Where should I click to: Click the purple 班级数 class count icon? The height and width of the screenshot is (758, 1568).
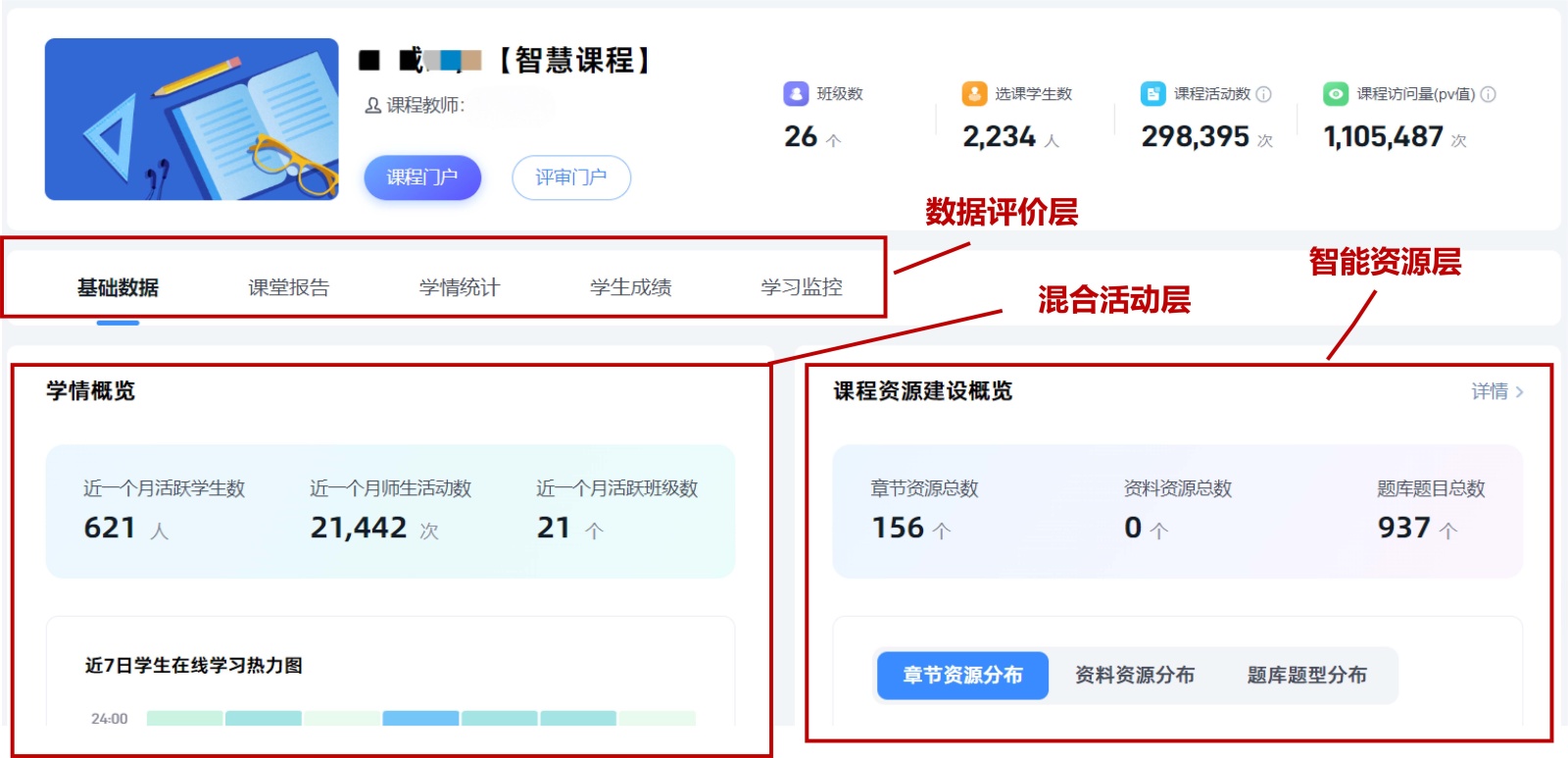coord(796,94)
